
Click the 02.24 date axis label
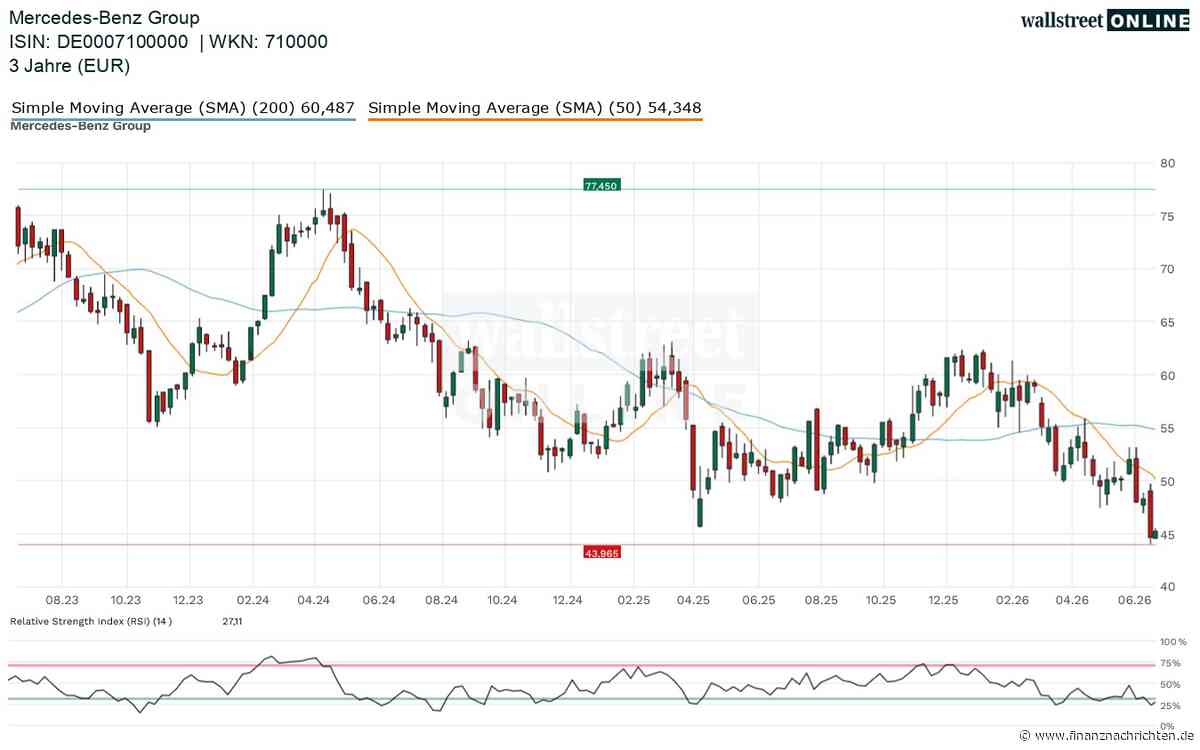(252, 600)
